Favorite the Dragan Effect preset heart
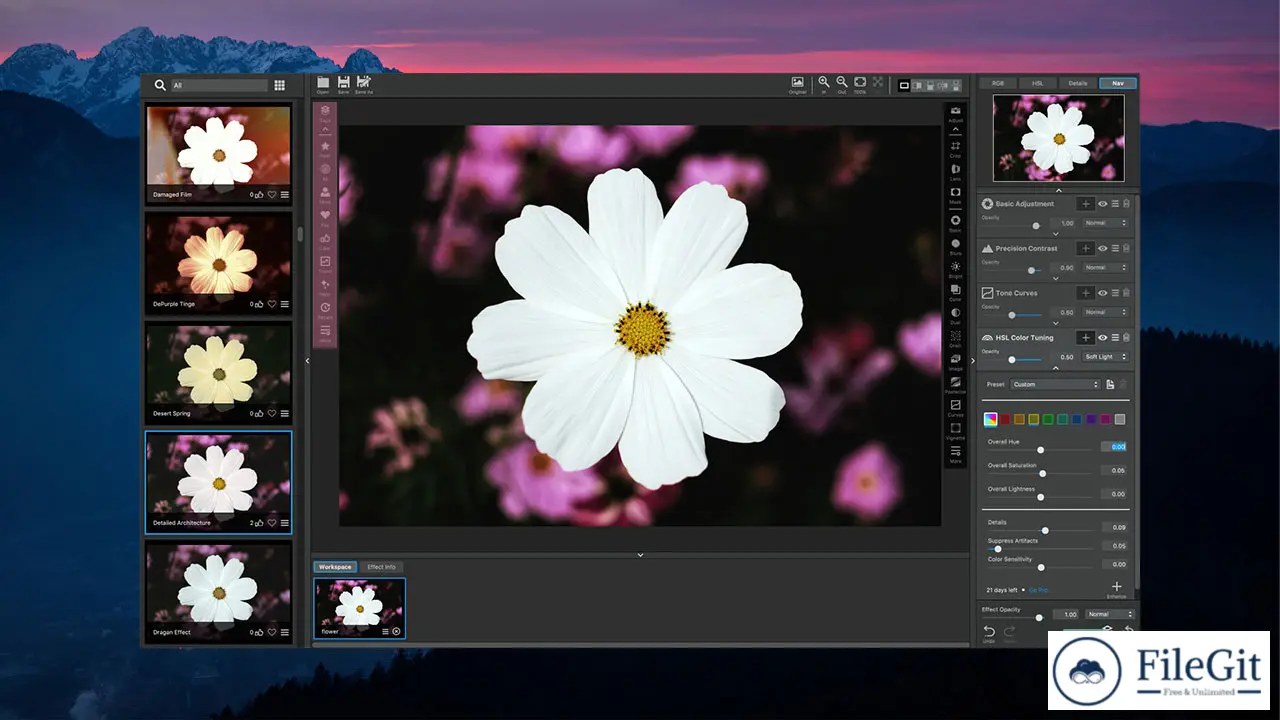Viewport: 1280px width, 720px height. click(272, 632)
